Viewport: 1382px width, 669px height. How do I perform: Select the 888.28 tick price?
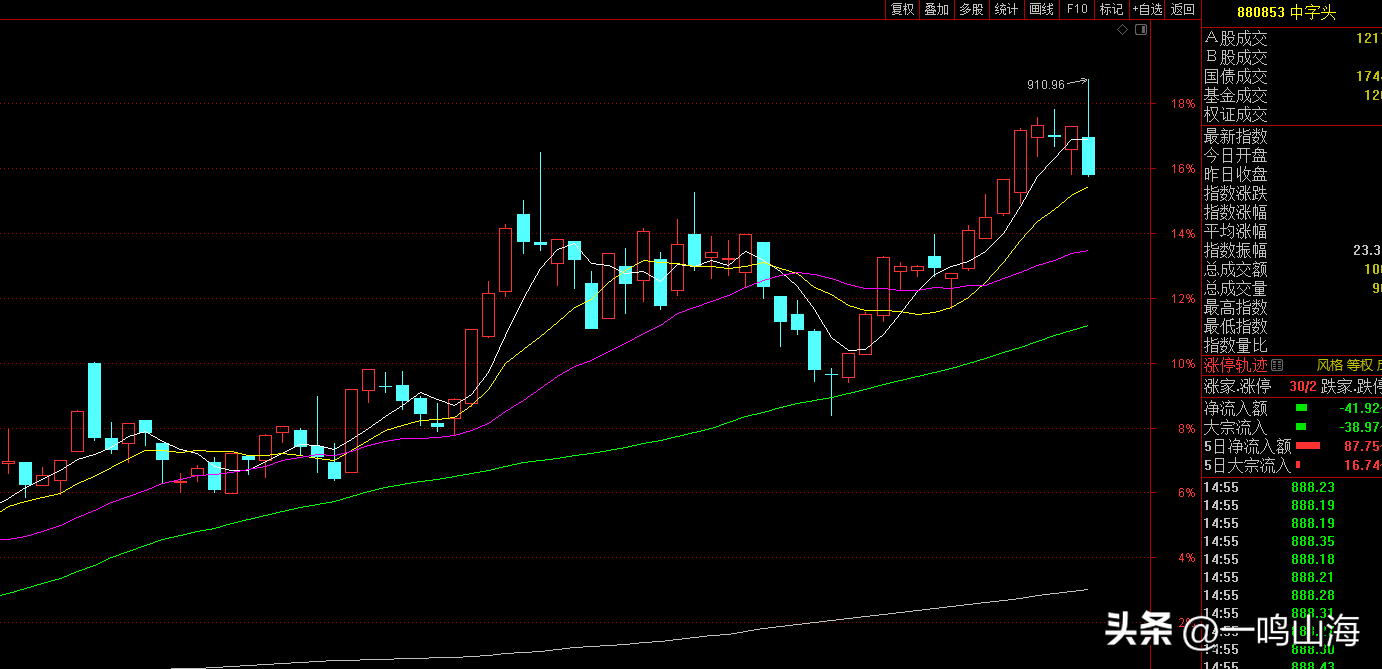[x=1313, y=595]
